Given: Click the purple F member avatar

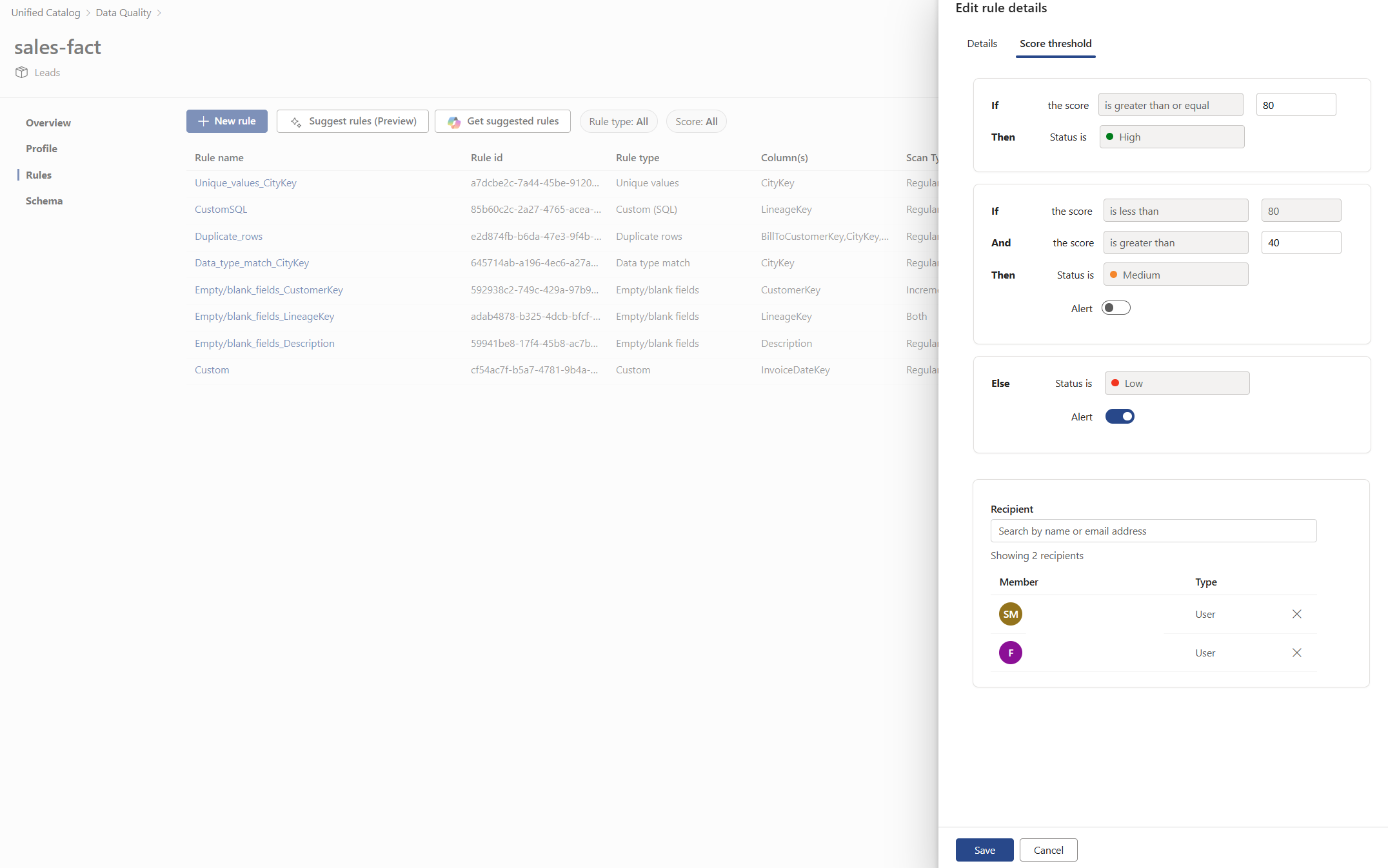Looking at the screenshot, I should pos(1010,653).
